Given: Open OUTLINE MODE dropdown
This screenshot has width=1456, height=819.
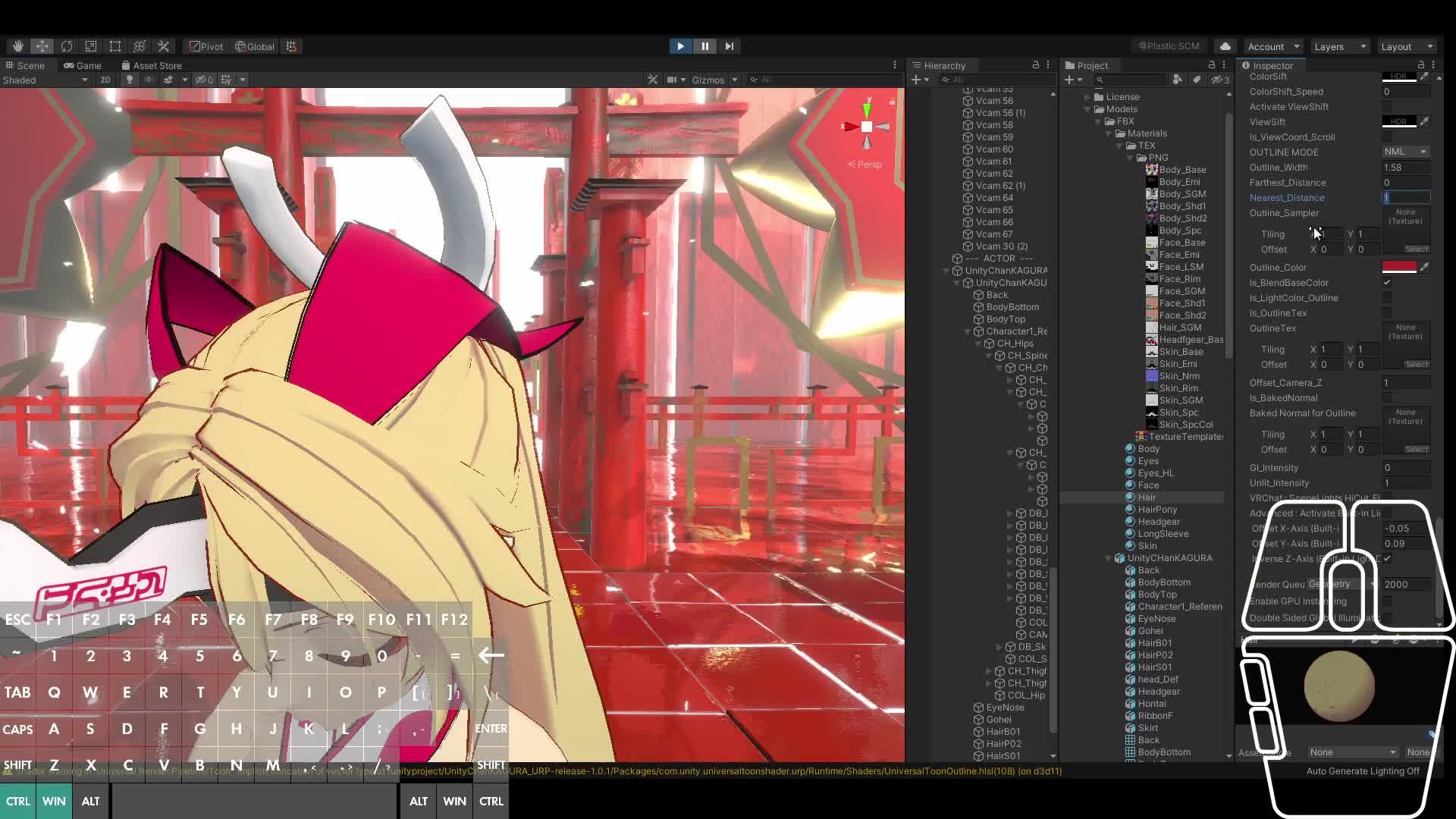Looking at the screenshot, I should click(x=1405, y=152).
